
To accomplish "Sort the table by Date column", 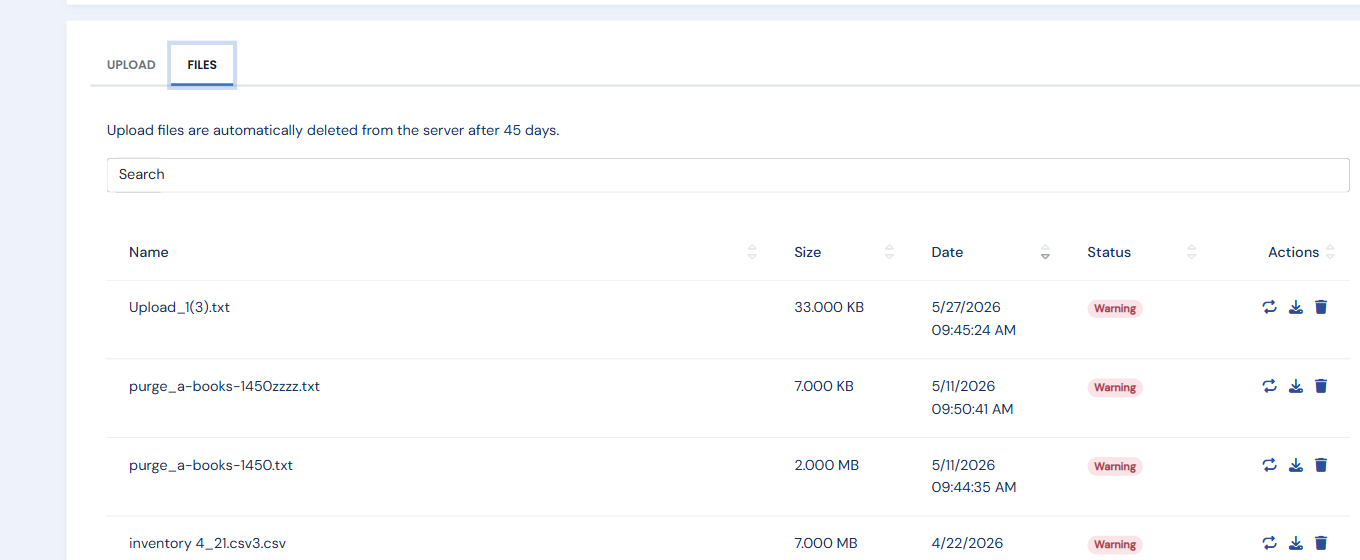I will 1045,252.
